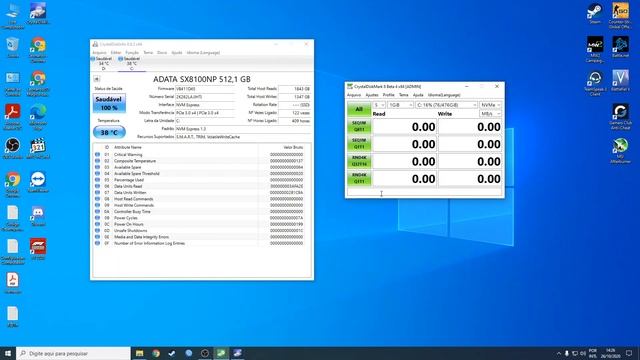Open Media Player Classic 321 shortcut

38,148
